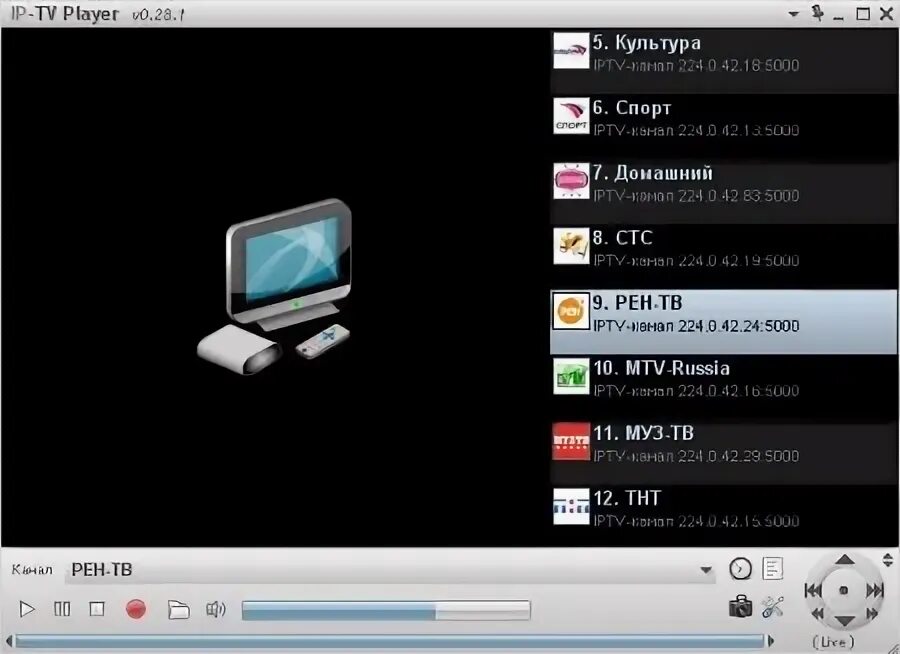The width and height of the screenshot is (900, 654).
Task: Click left arrow of timeline bar
Action: pos(9,641)
